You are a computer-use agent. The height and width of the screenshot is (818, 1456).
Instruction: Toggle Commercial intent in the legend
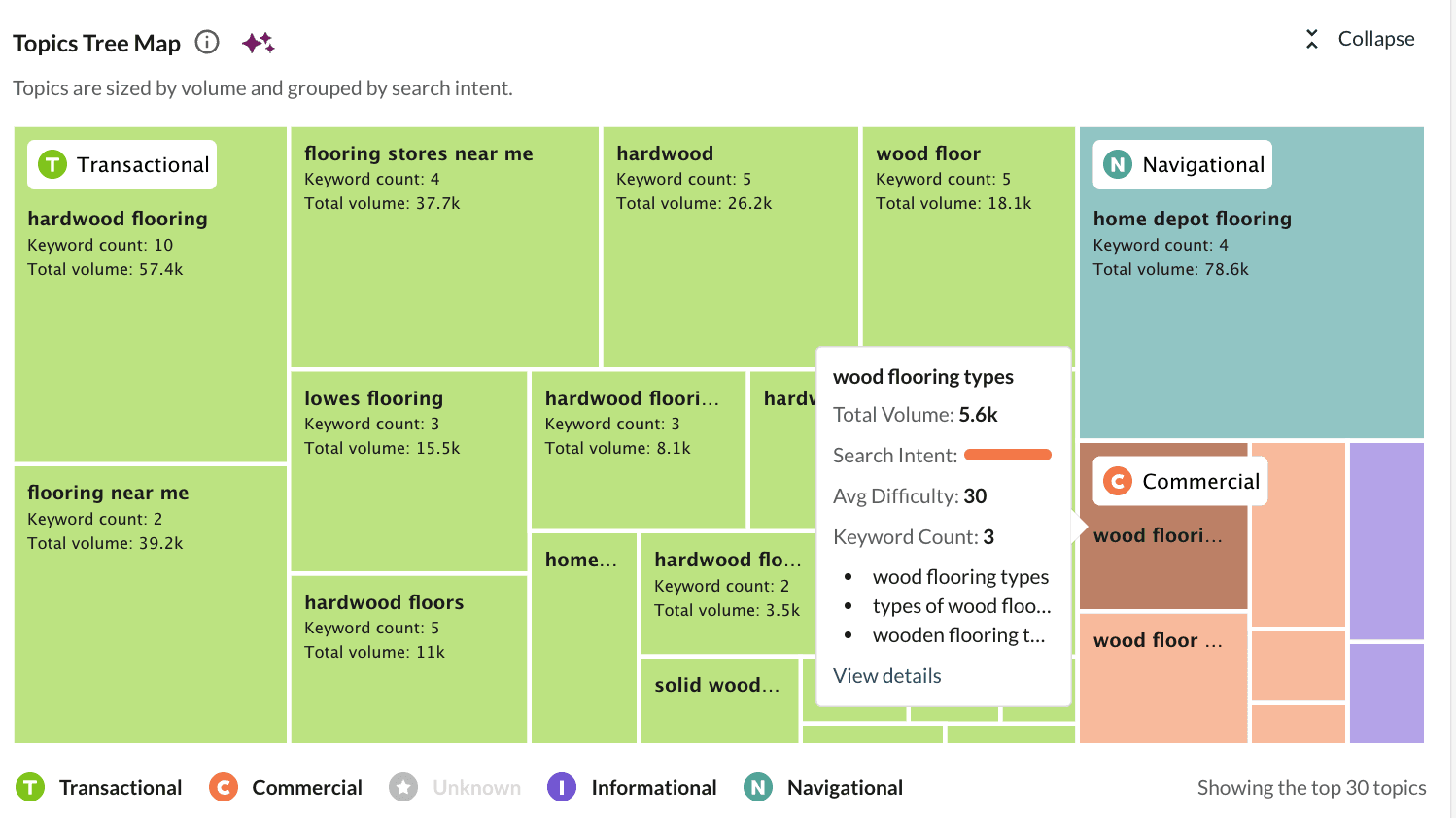pos(286,787)
